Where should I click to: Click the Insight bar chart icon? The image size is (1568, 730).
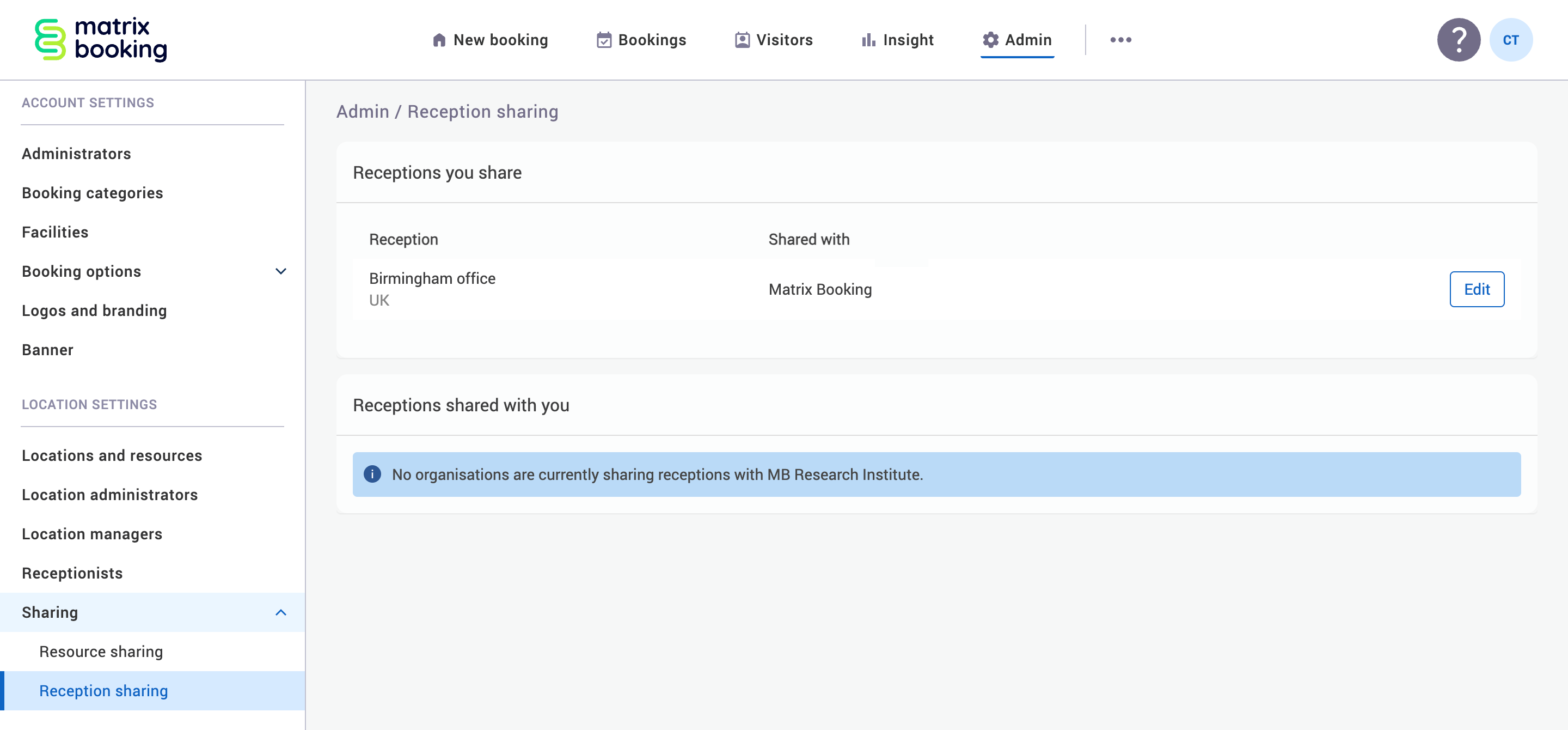pyautogui.click(x=868, y=40)
